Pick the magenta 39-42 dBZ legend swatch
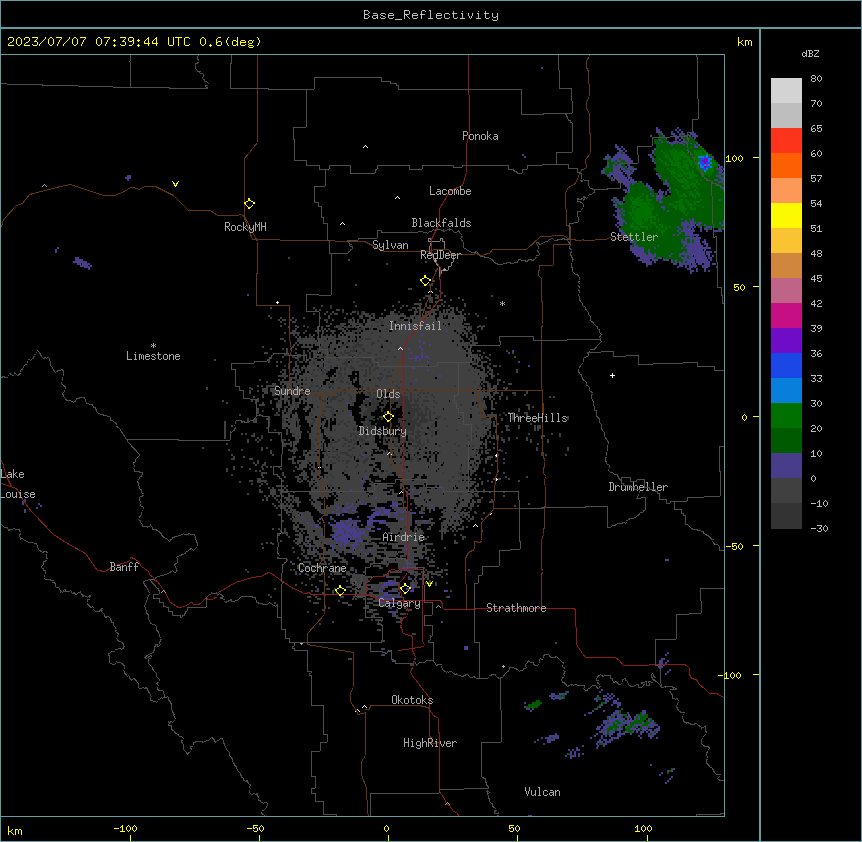The height and width of the screenshot is (842, 862). [x=786, y=315]
